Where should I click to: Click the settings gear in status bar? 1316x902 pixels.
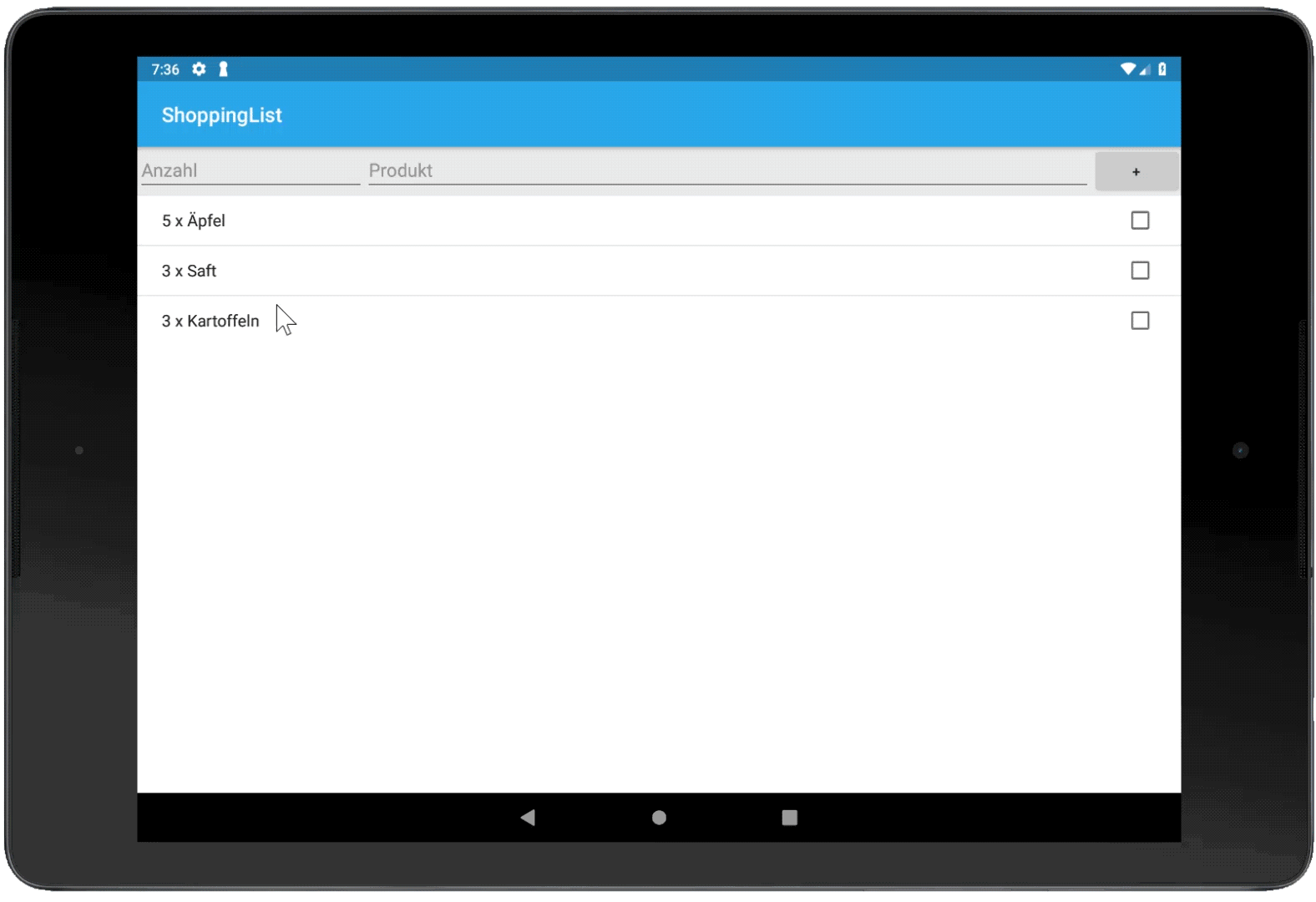pos(199,69)
